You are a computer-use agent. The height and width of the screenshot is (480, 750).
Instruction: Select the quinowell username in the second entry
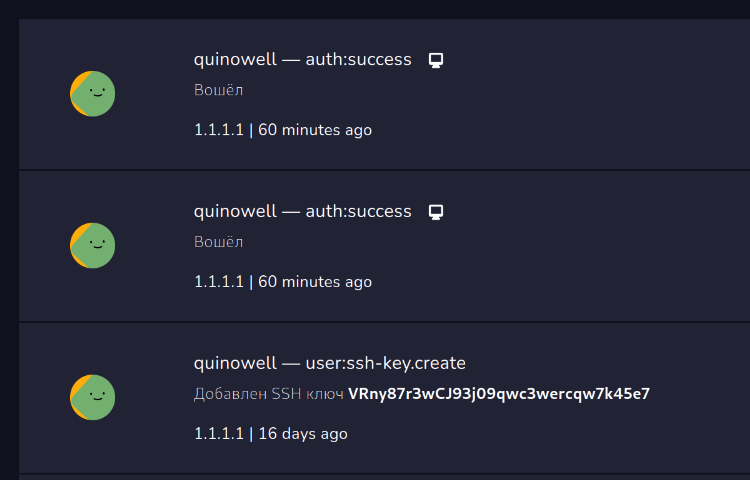[x=233, y=212]
